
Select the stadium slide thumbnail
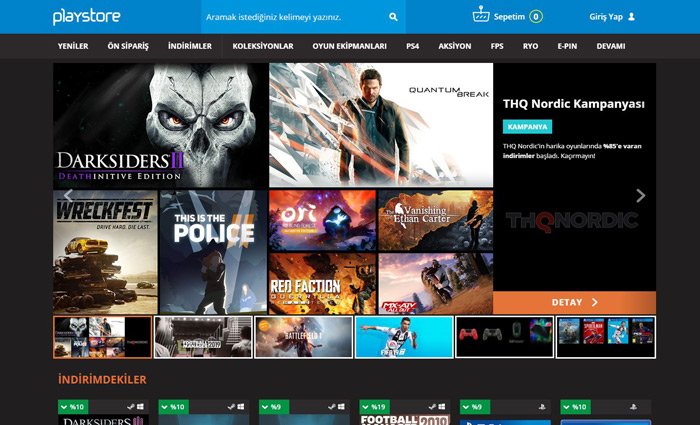pos(203,337)
